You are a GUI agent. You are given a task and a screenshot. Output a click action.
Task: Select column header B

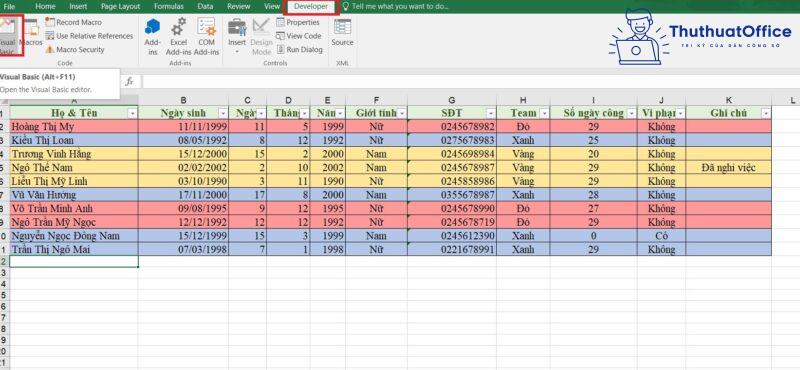click(x=183, y=101)
